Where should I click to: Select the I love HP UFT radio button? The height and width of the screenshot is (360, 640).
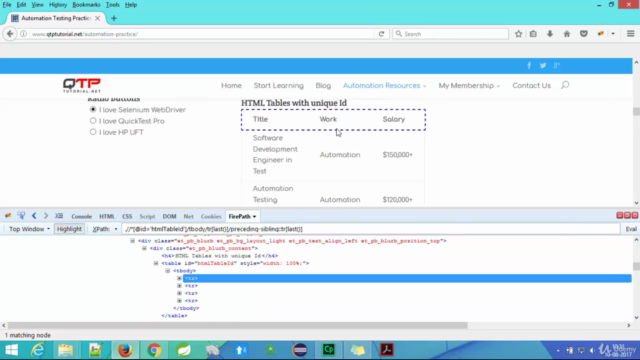click(93, 132)
